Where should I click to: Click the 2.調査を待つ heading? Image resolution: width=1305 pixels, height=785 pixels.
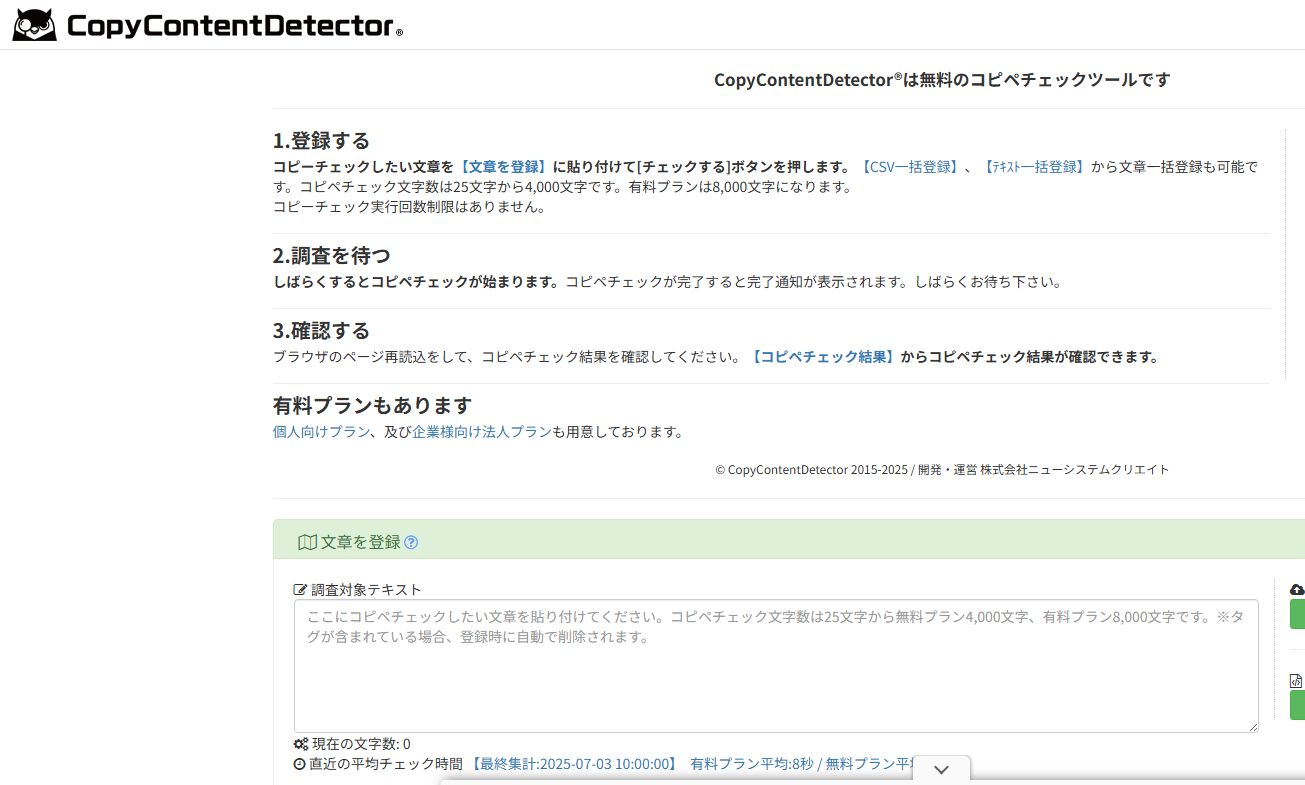332,255
